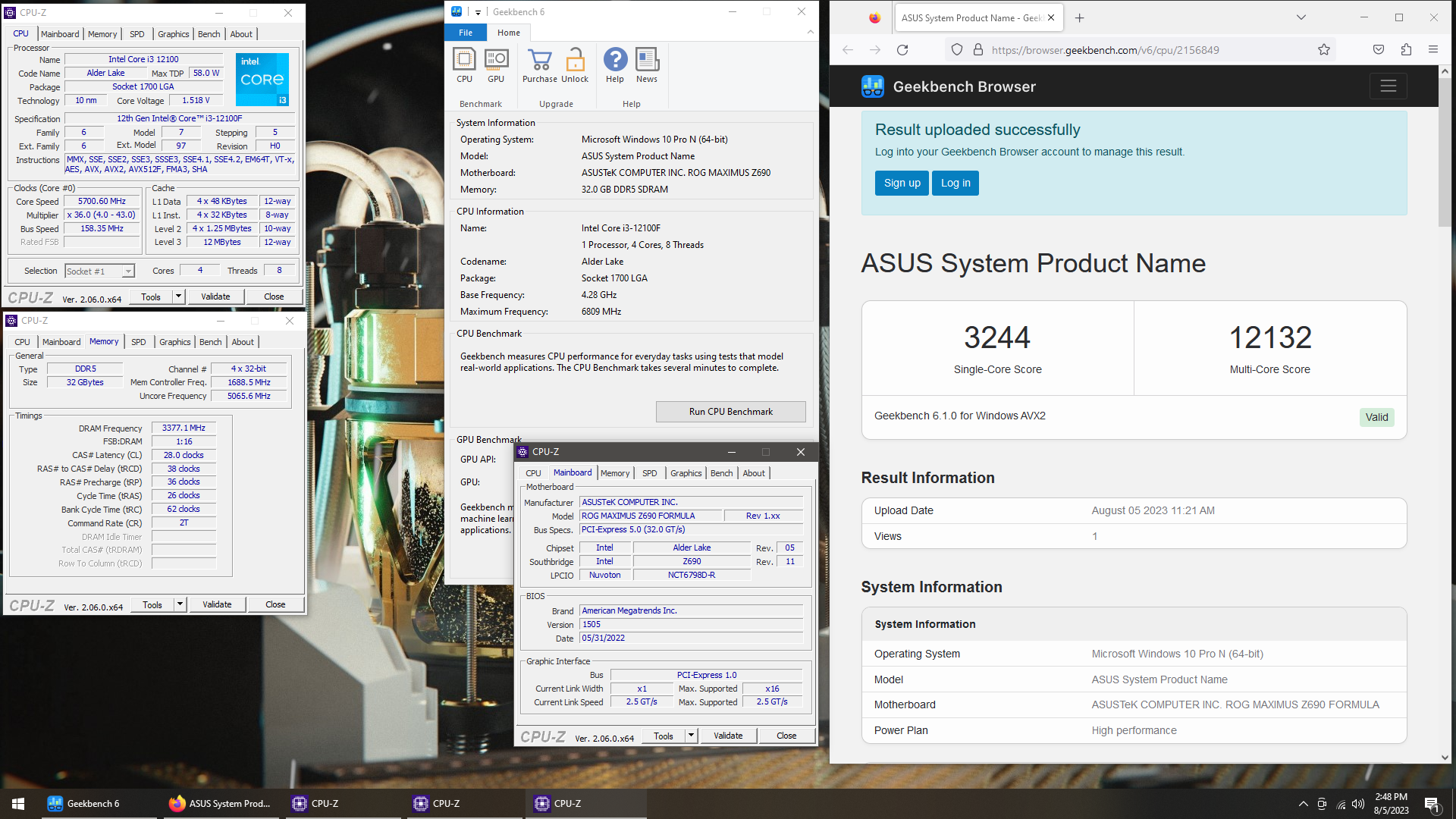
Task: Click the site security padlock icon
Action: pyautogui.click(x=978, y=50)
